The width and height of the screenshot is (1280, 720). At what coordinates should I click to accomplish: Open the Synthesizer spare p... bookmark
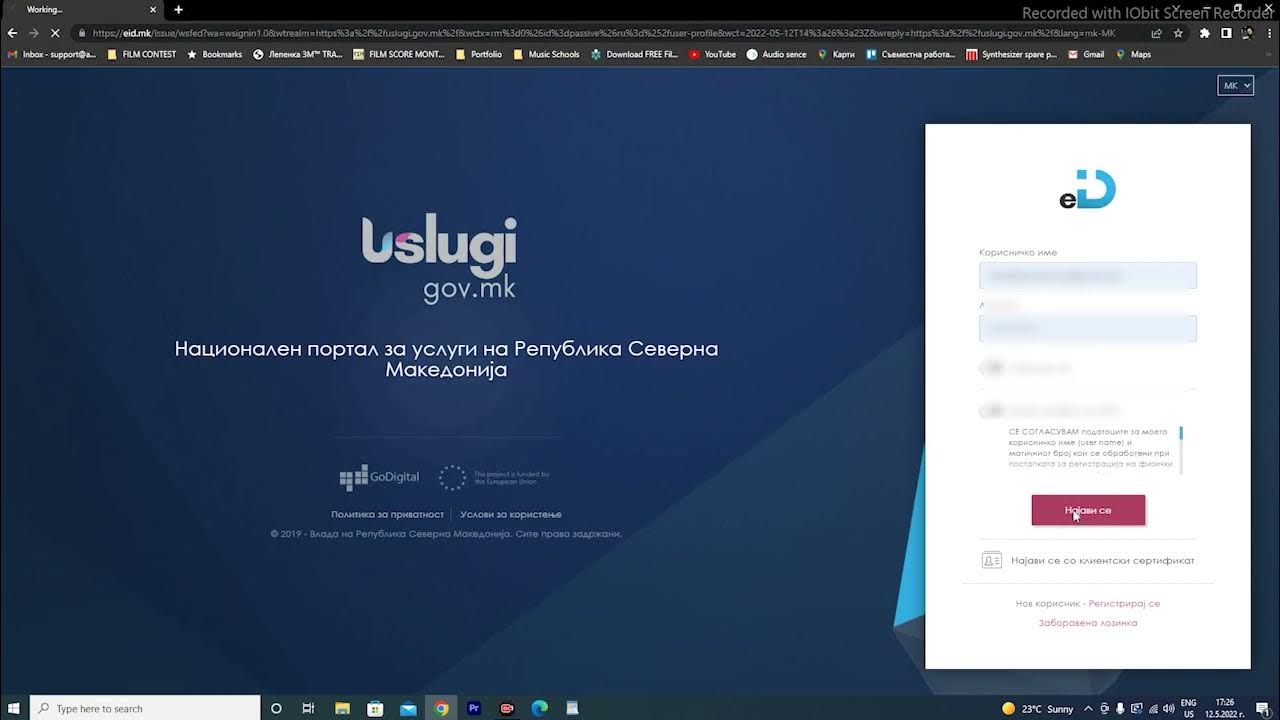(x=1012, y=54)
